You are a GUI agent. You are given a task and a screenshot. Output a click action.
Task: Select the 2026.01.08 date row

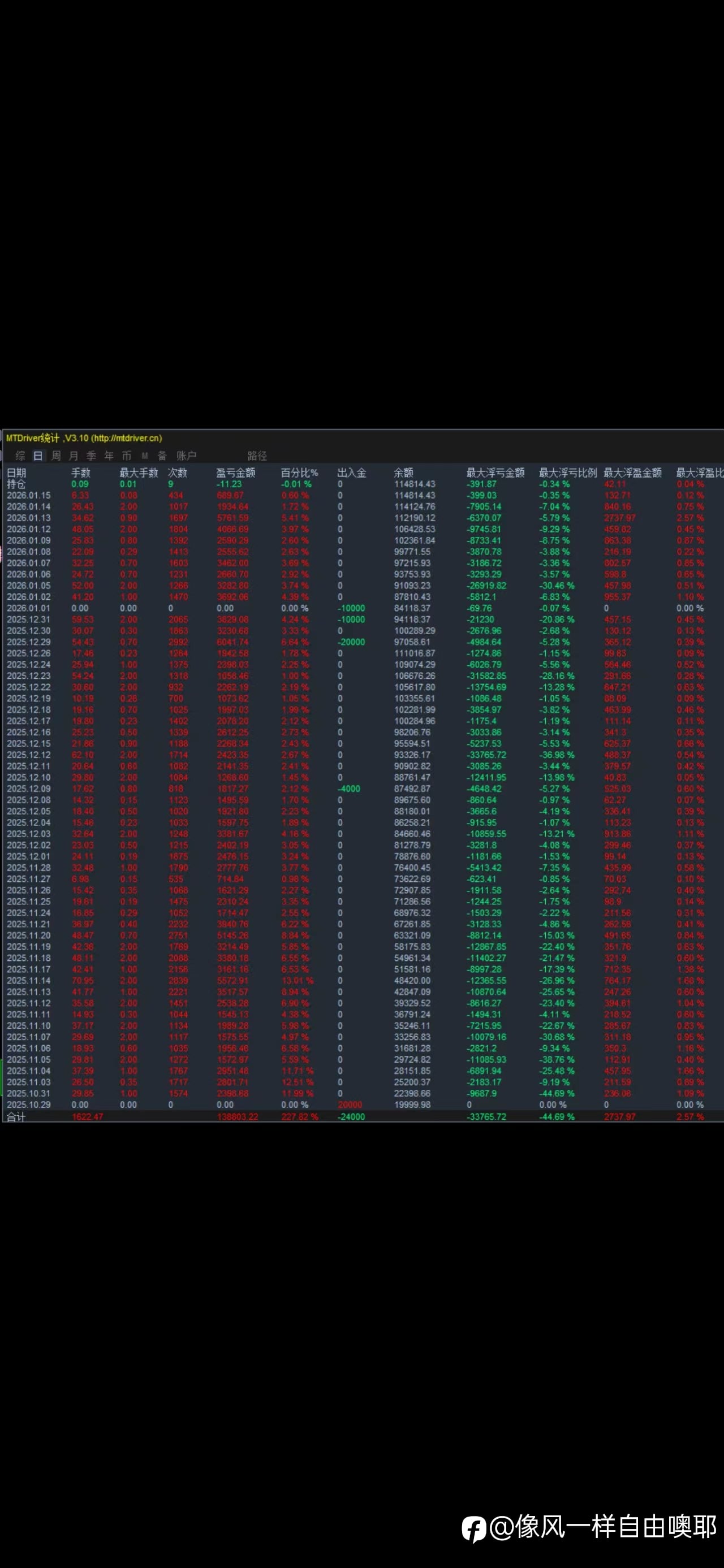coord(29,552)
